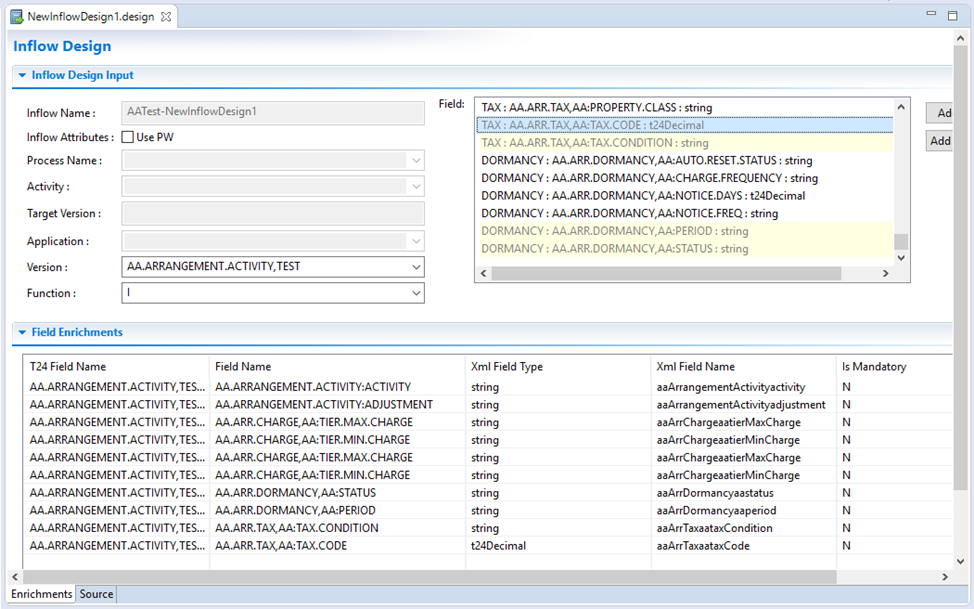The image size is (974, 609).
Task: Collapse the Field Enrichments section
Action: (x=22, y=332)
